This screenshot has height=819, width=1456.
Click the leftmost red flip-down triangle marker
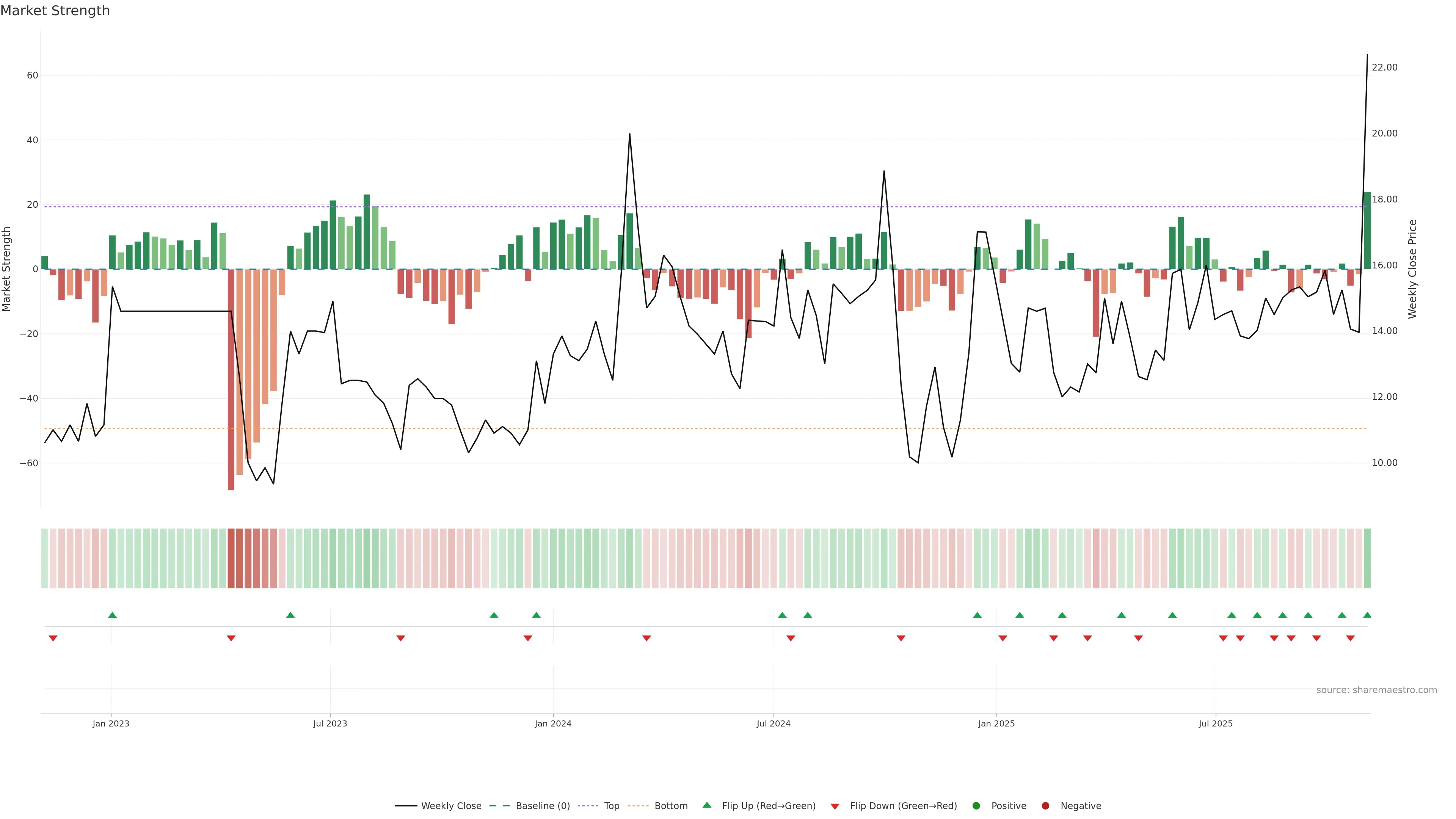point(53,638)
